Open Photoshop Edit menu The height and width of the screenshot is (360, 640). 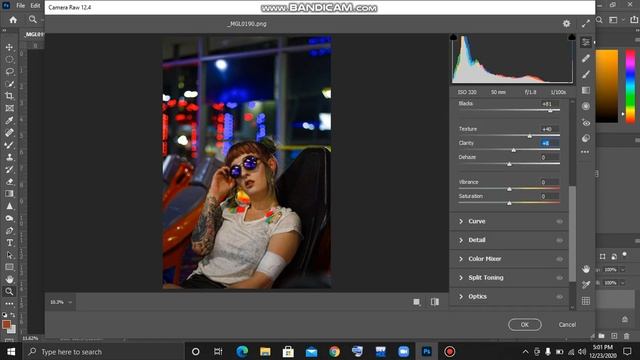(x=36, y=6)
